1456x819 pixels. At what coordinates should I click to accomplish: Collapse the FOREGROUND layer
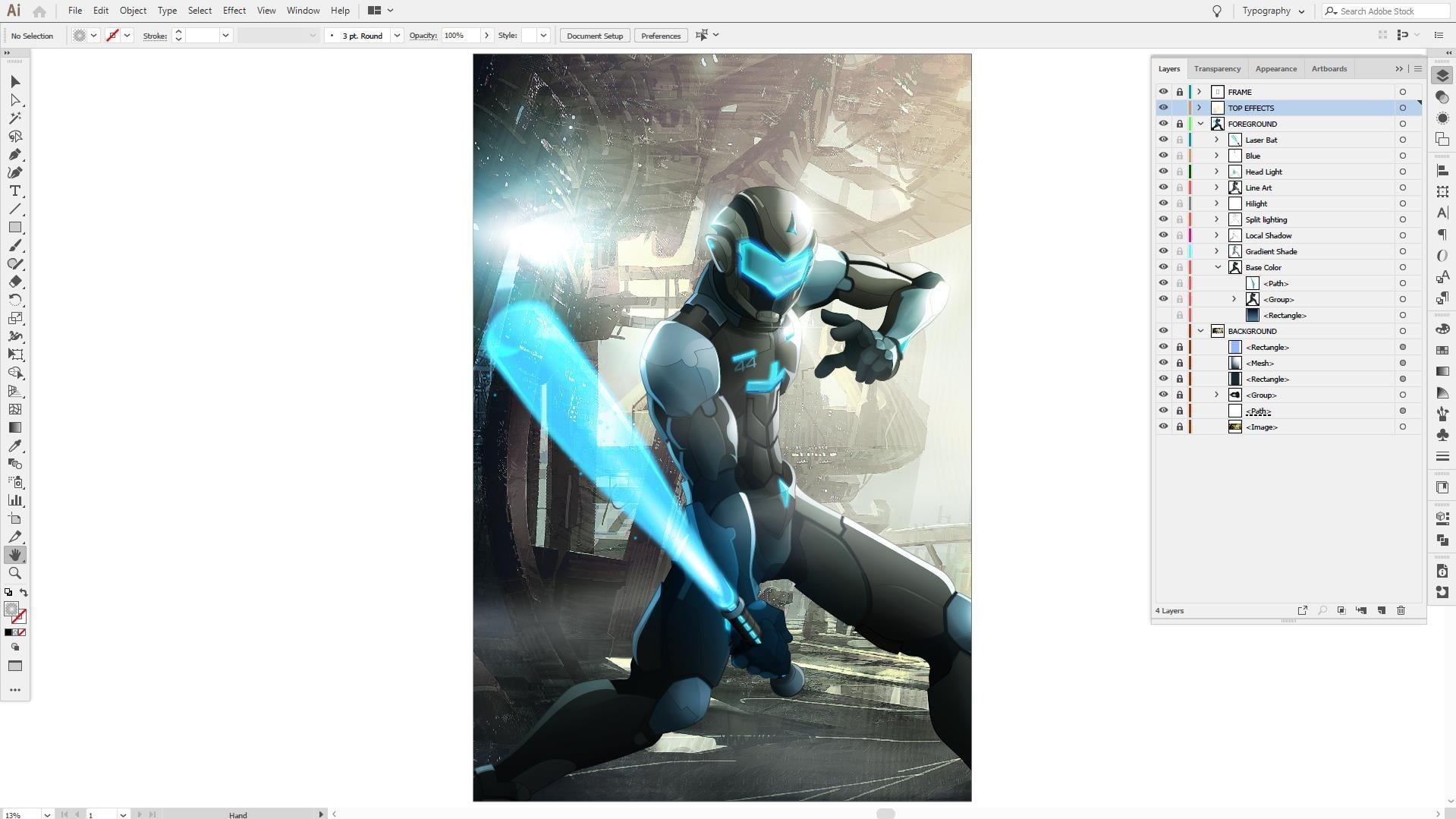pyautogui.click(x=1200, y=124)
